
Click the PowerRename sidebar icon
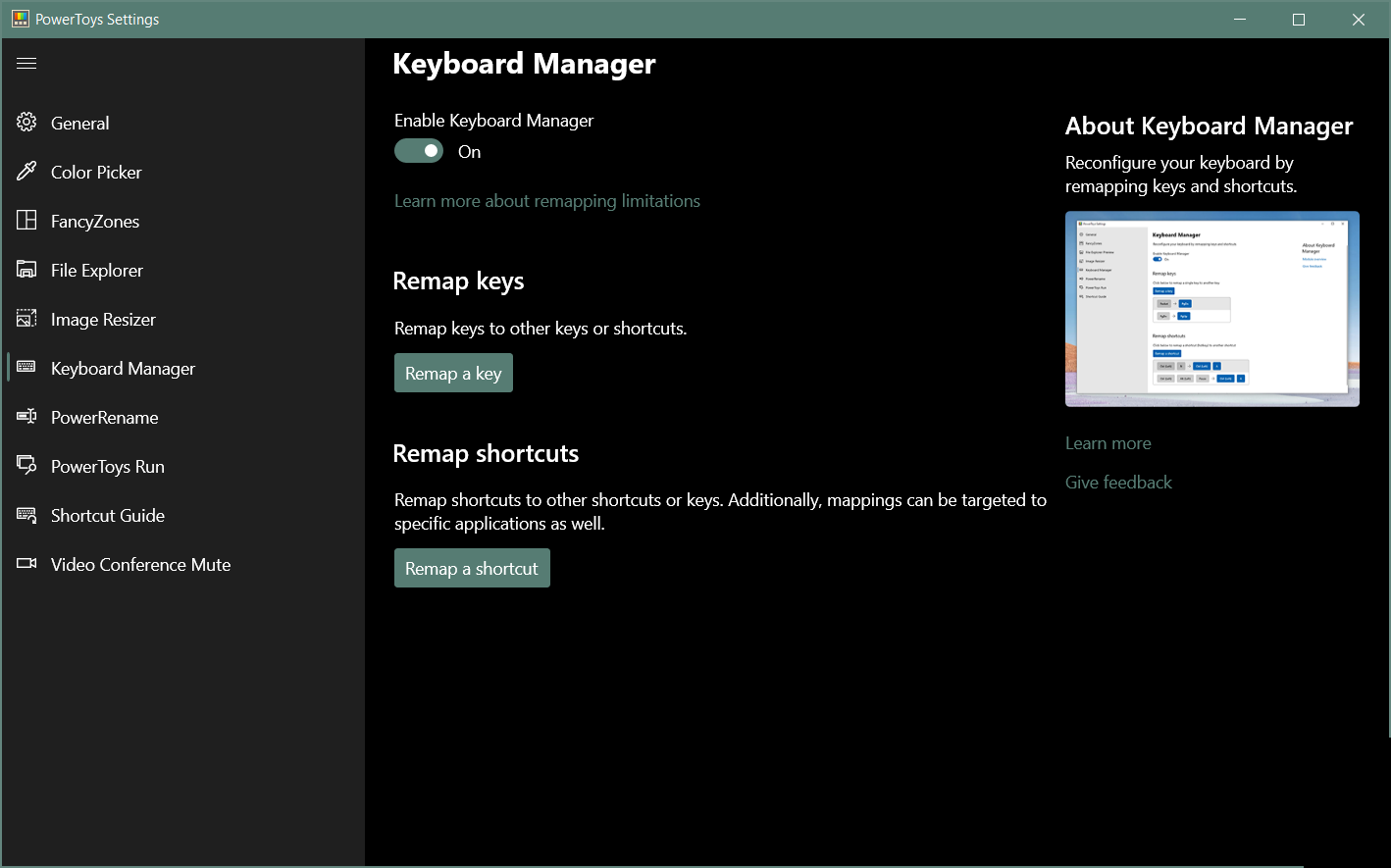26,417
